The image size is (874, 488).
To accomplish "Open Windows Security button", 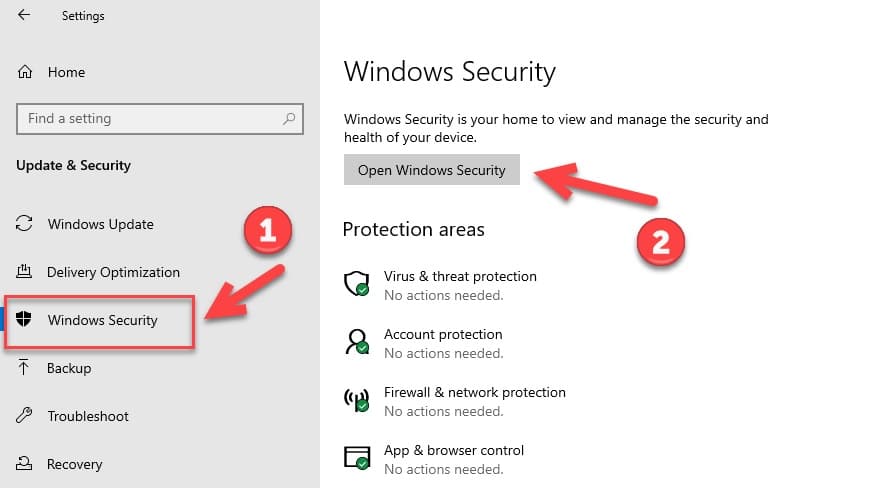I will coord(431,170).
